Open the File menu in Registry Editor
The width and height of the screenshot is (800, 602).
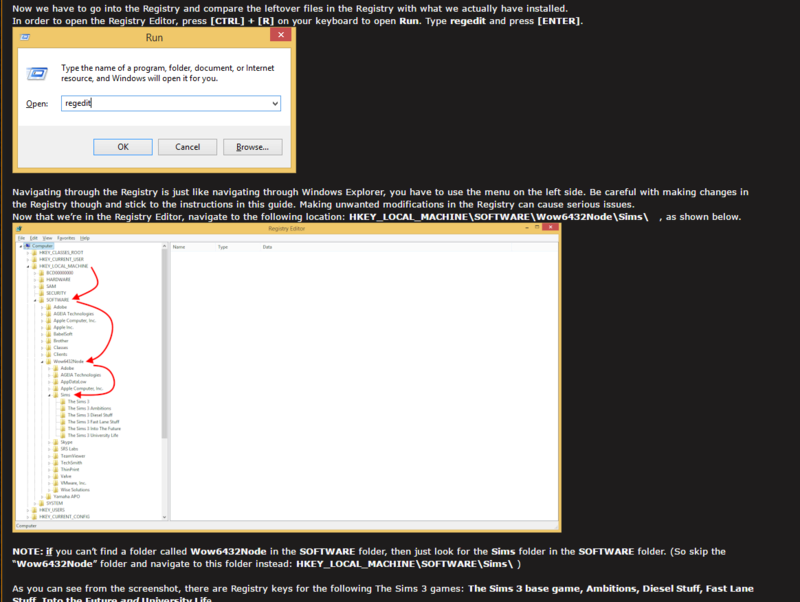click(x=21, y=238)
